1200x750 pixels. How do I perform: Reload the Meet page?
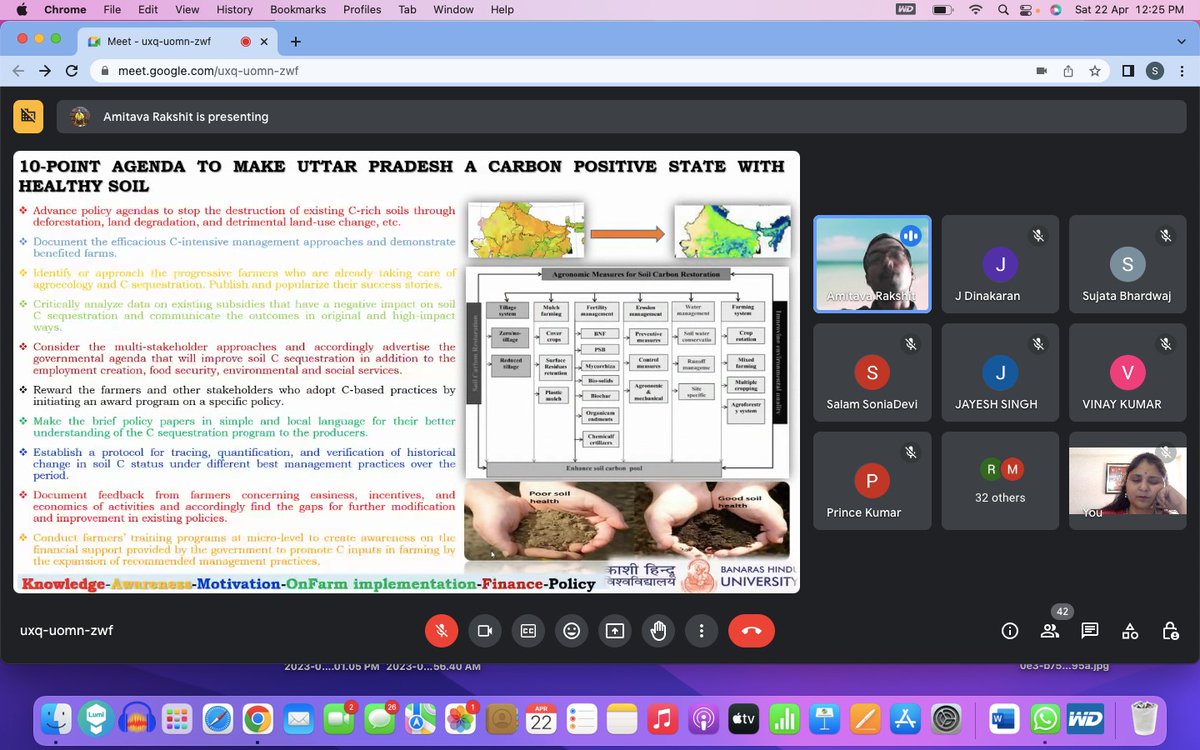click(72, 71)
